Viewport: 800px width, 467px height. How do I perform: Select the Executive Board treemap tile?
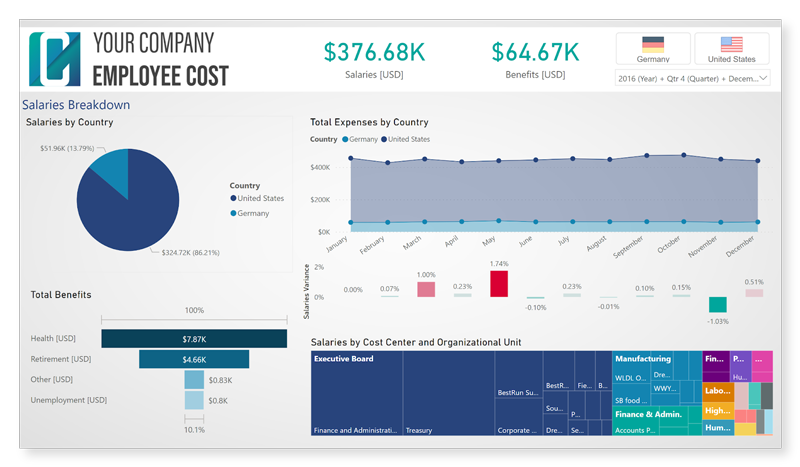[x=355, y=390]
